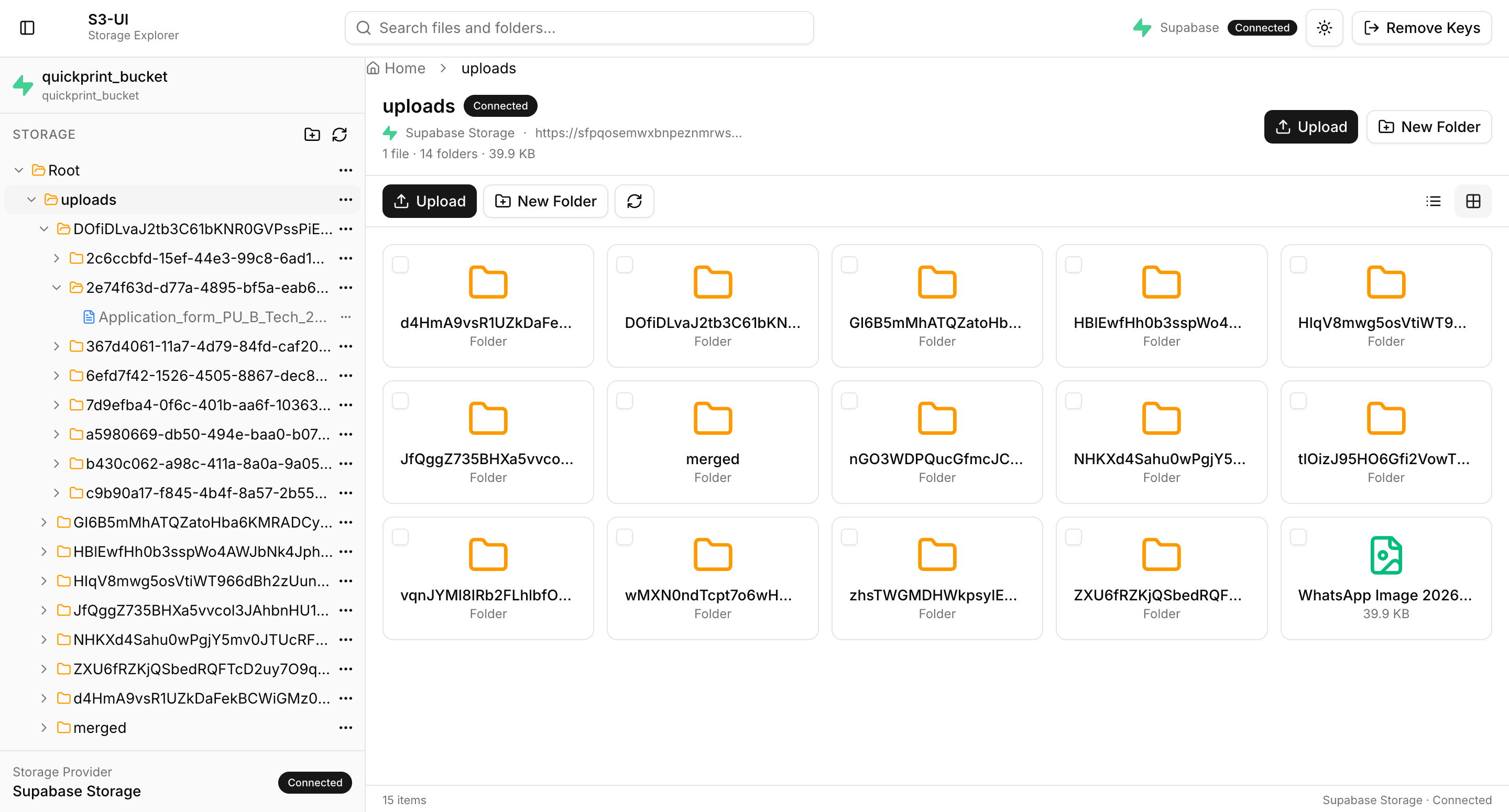Expand the merged tree folder
Screen dimensions: 1509x812
click(44, 727)
